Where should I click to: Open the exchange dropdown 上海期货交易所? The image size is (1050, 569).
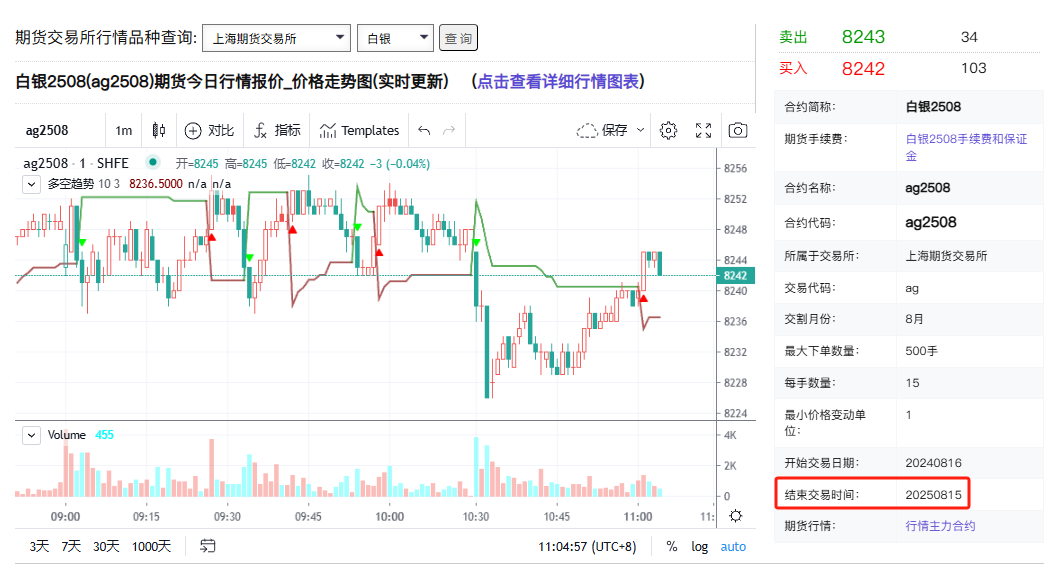(x=275, y=38)
